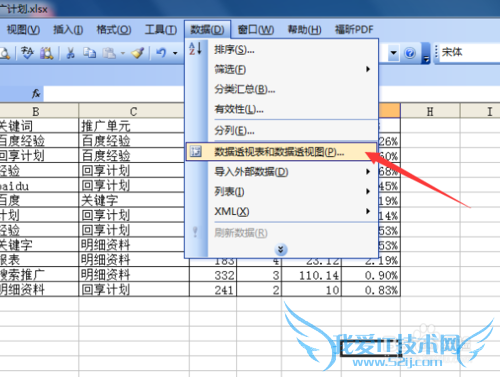Click the fx insert function icon
Screen dimensions: 500x377
click(36, 94)
